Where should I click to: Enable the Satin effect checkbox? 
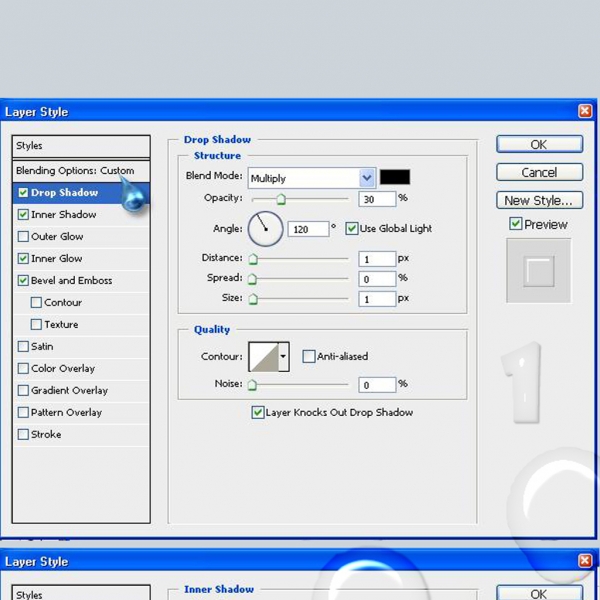[x=23, y=346]
